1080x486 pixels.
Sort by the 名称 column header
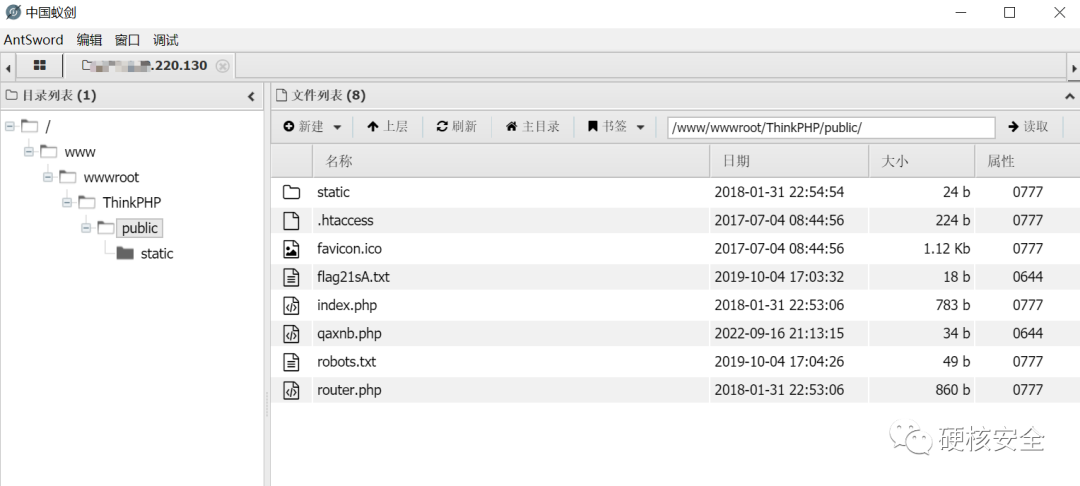point(511,162)
